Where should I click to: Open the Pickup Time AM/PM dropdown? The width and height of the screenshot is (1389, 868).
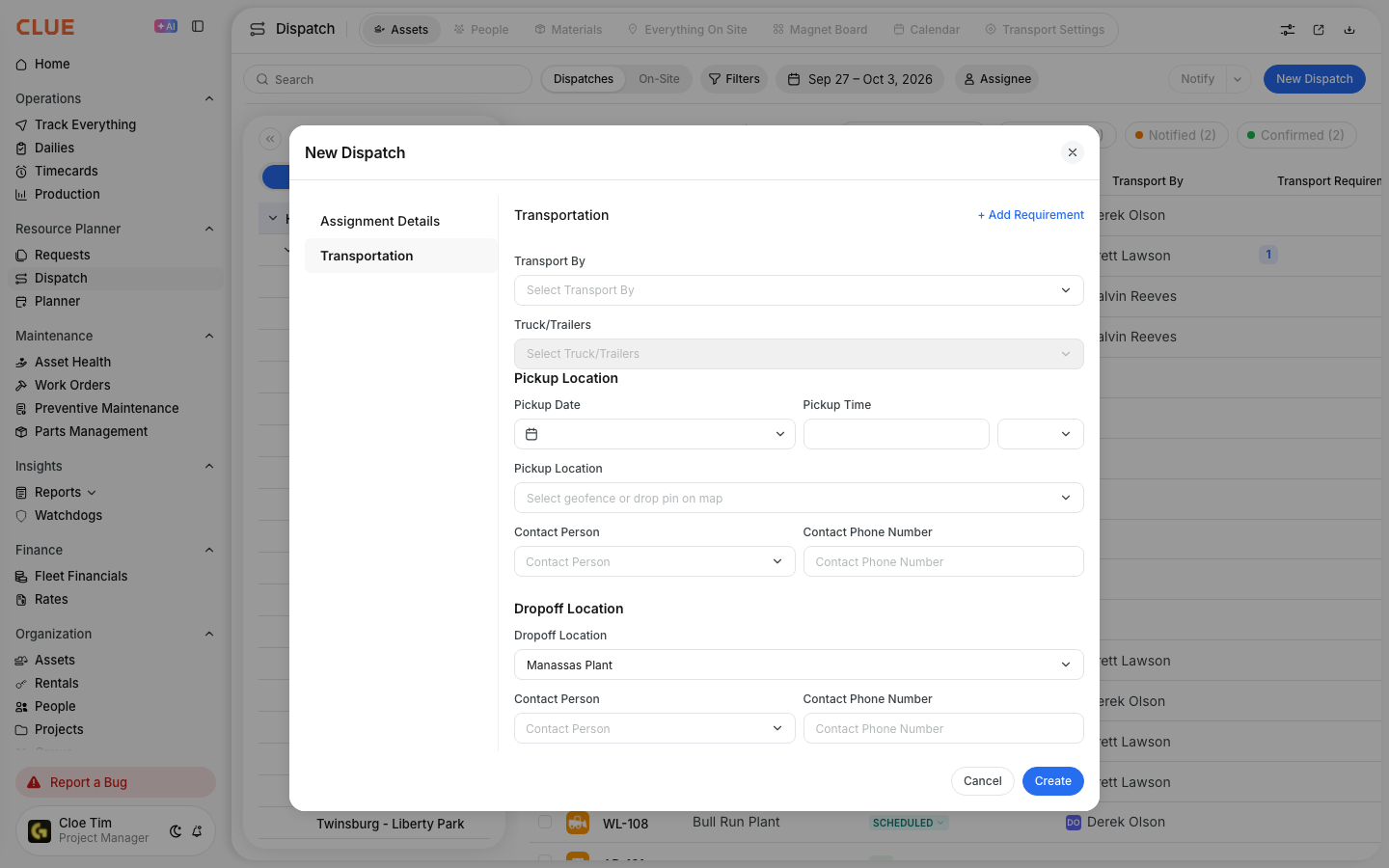[1041, 434]
